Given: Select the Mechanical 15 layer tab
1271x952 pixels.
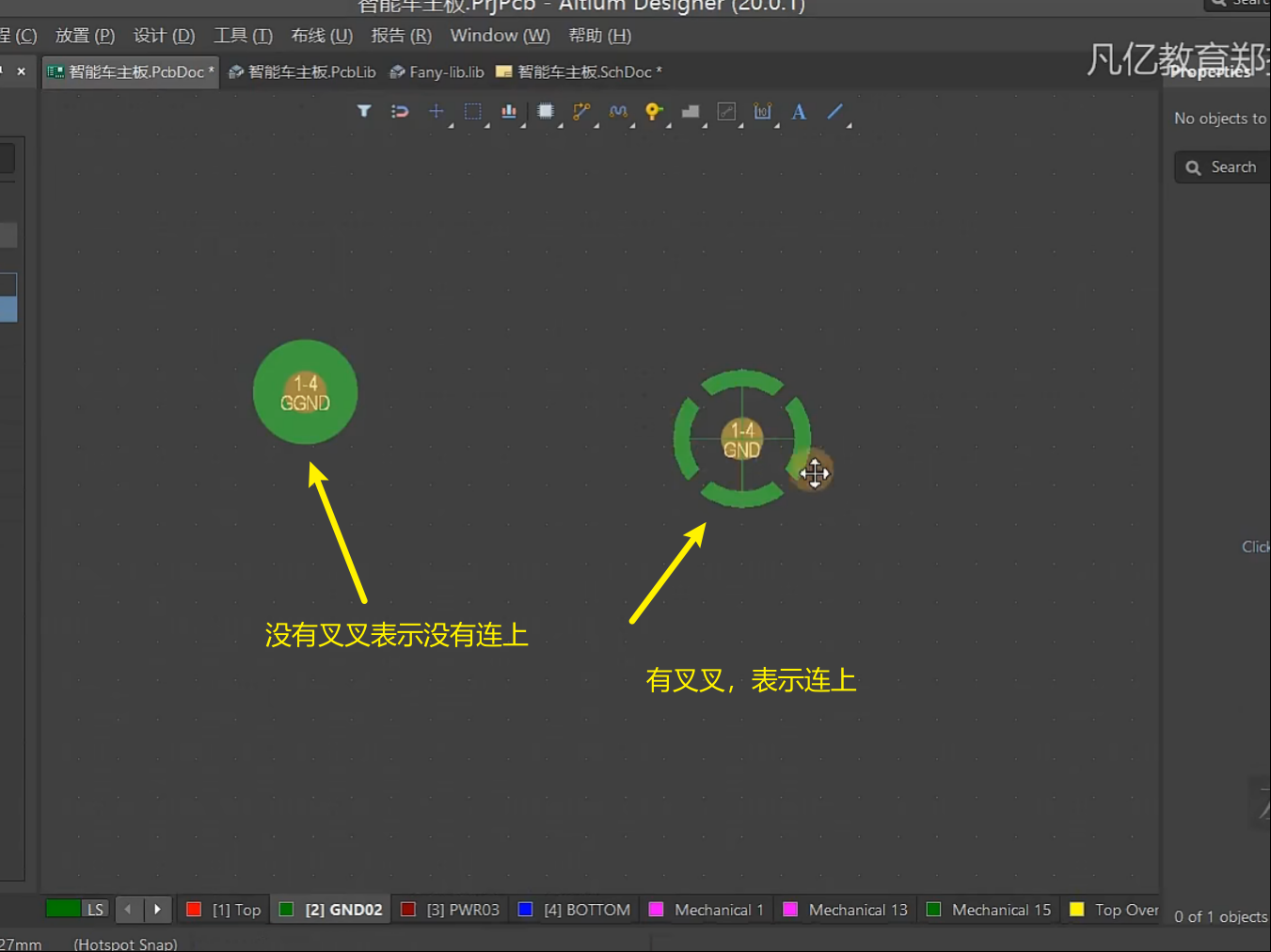Looking at the screenshot, I should [988, 910].
